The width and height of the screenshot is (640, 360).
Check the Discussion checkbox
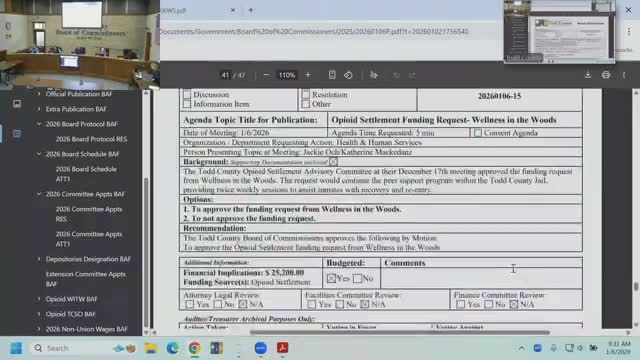[187, 94]
